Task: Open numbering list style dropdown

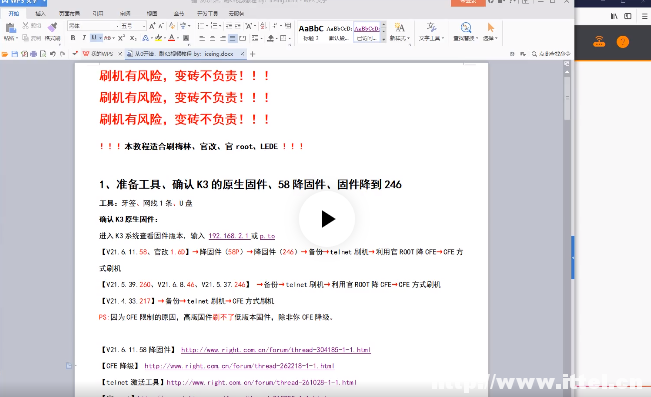Action: (220, 26)
